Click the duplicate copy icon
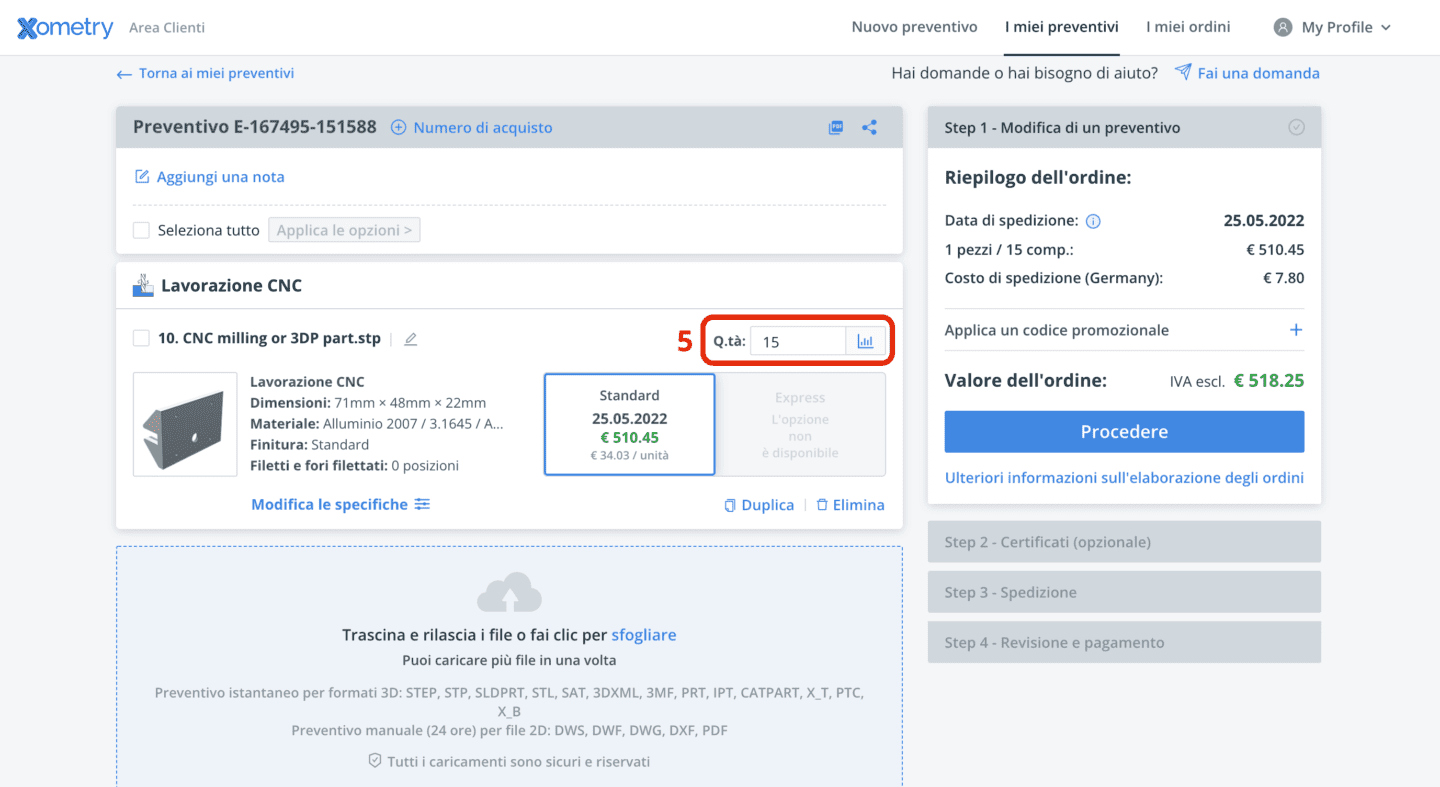 point(730,505)
